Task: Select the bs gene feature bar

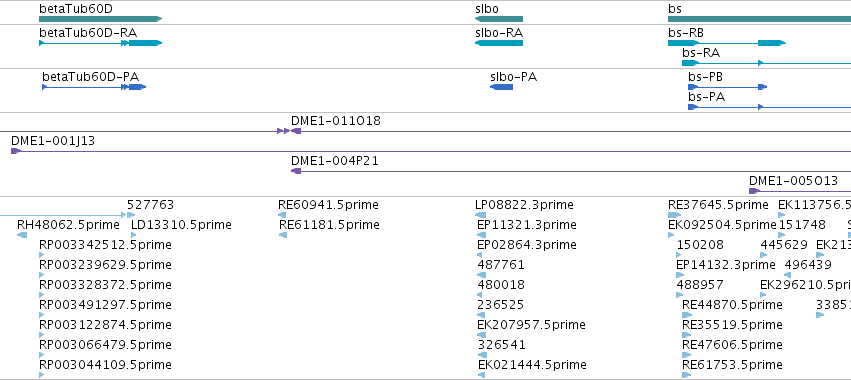Action: coord(759,19)
